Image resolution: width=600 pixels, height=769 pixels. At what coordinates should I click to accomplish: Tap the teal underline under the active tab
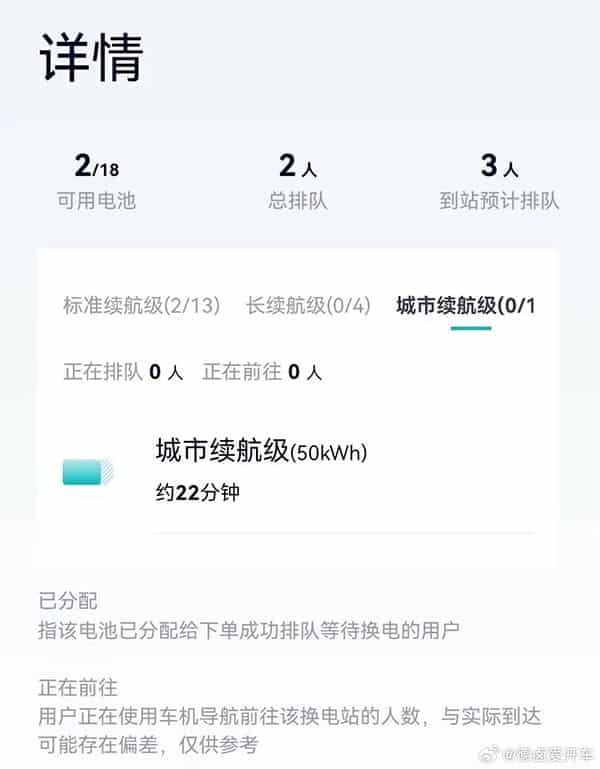470,328
